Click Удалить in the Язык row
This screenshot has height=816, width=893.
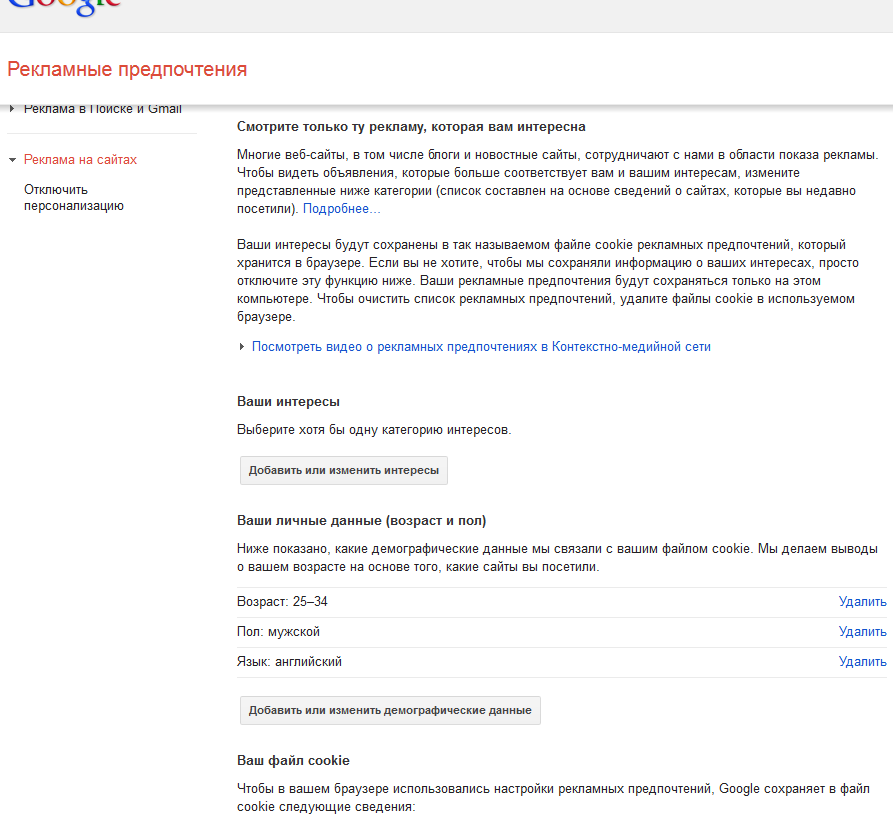tap(862, 662)
